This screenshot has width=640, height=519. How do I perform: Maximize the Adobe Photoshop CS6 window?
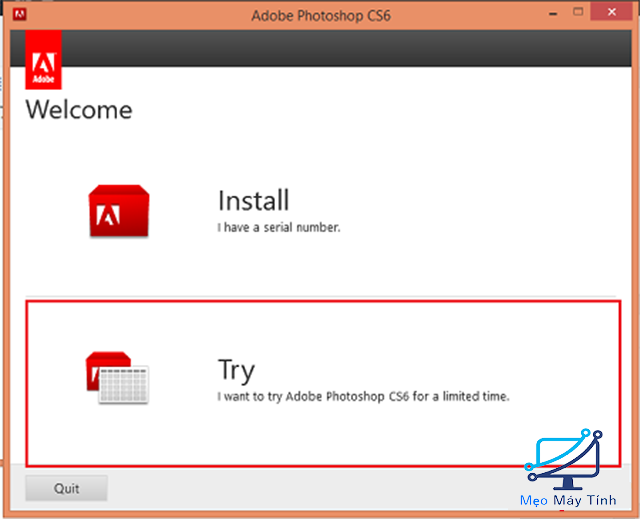(578, 12)
